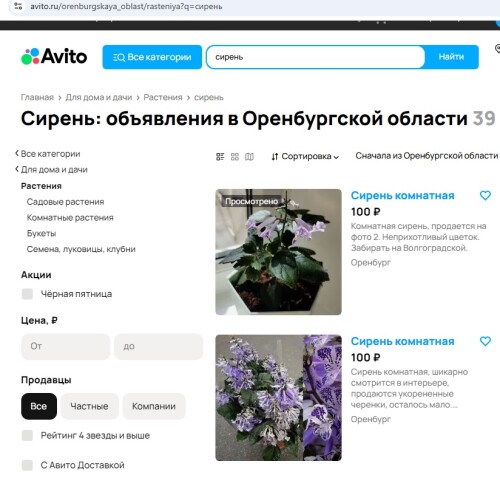The height and width of the screenshot is (478, 500).
Task: Click the browser address bar URL
Action: point(126,6)
